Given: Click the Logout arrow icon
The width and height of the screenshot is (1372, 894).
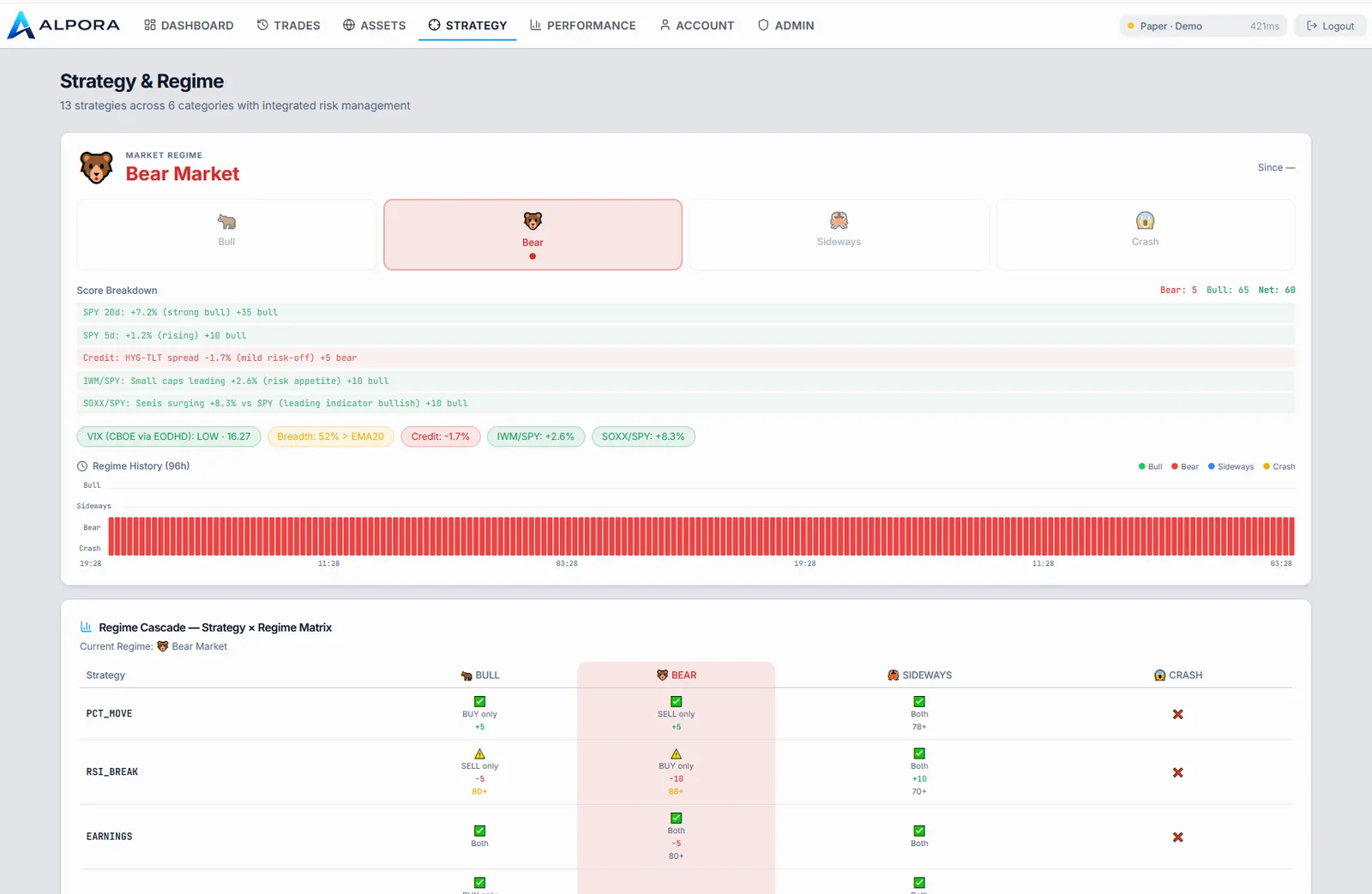Looking at the screenshot, I should [1311, 26].
